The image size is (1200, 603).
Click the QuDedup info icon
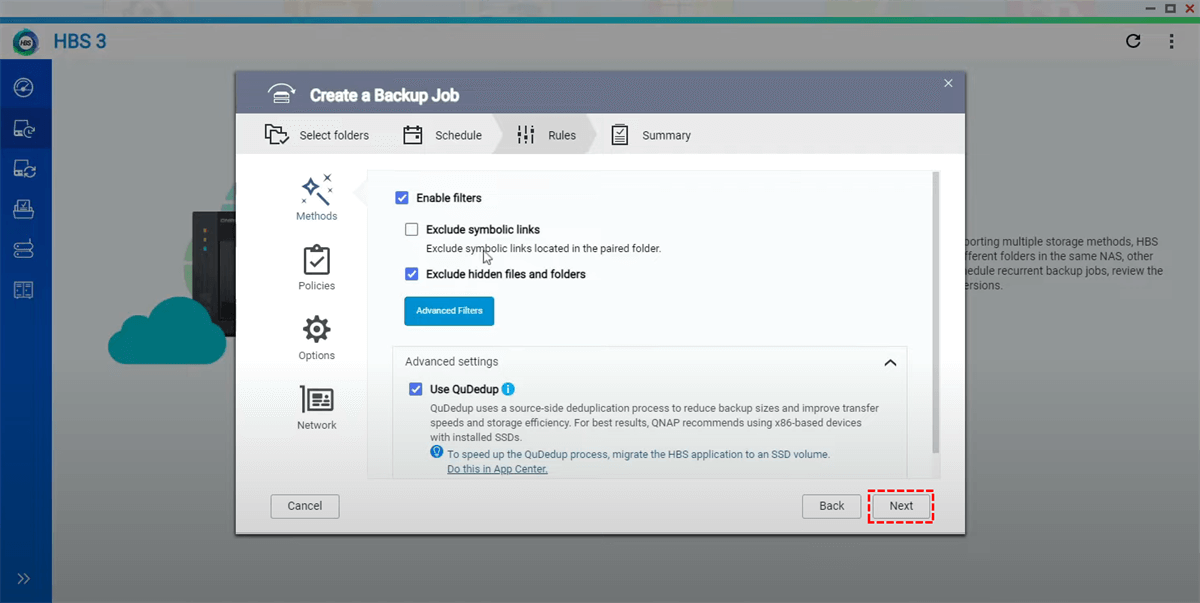[x=508, y=389]
